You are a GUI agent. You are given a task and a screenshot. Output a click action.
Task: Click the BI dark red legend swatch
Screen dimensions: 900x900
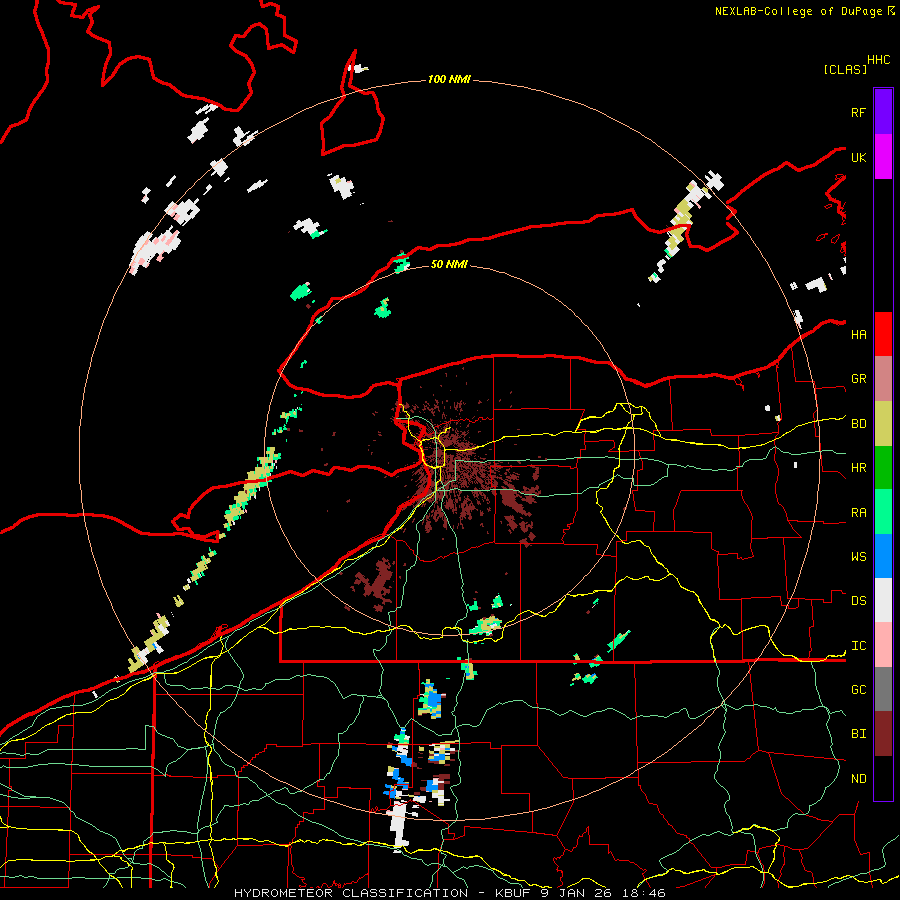(x=883, y=734)
